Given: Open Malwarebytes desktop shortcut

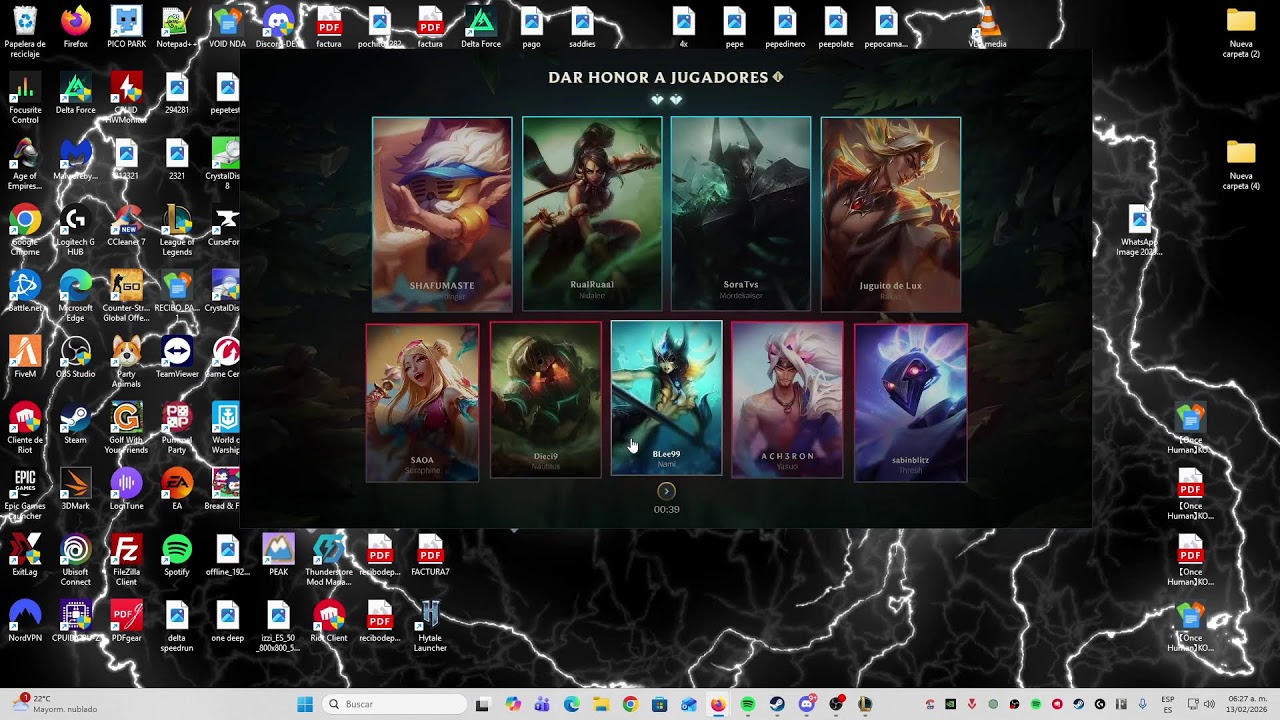Looking at the screenshot, I should pyautogui.click(x=75, y=160).
